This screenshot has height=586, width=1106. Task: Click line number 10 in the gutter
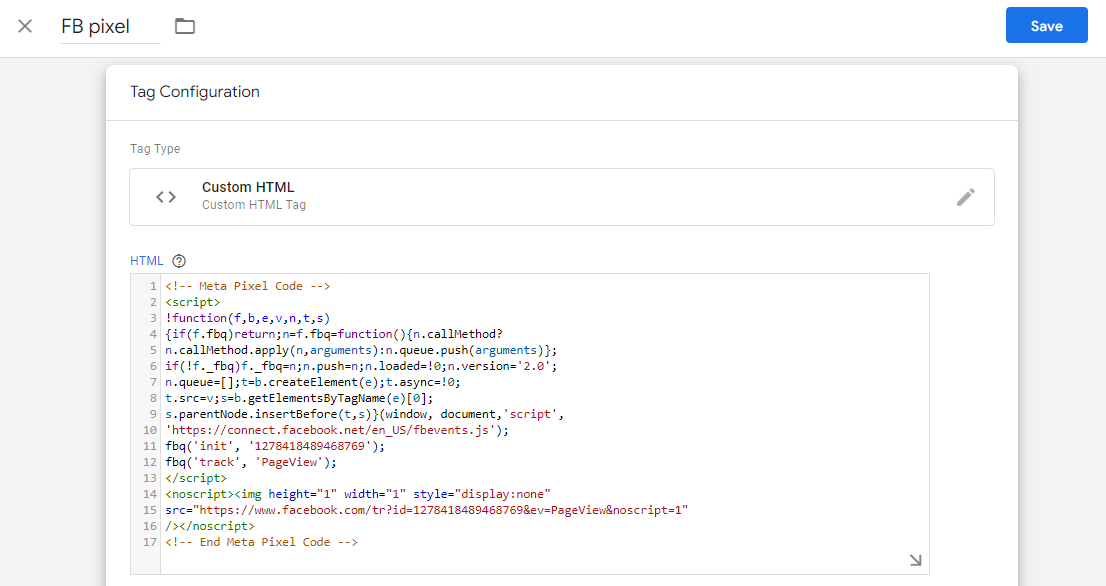[x=150, y=430]
